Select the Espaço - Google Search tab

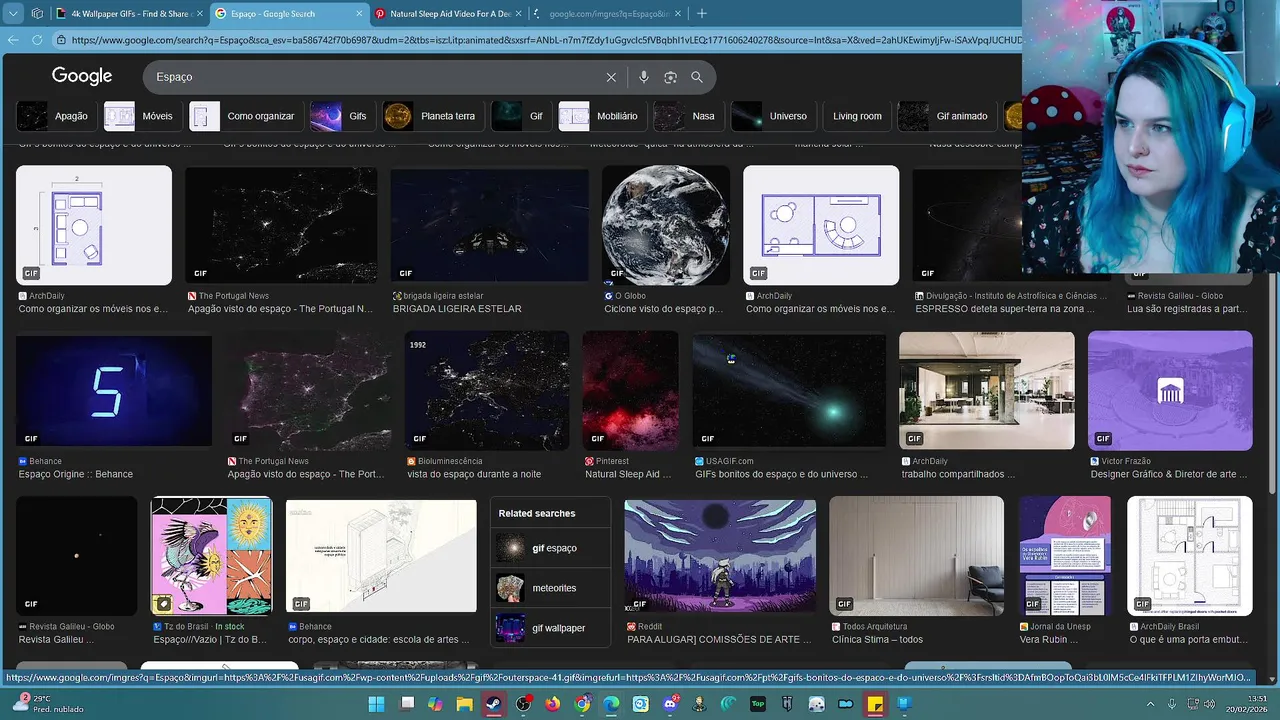coord(290,14)
